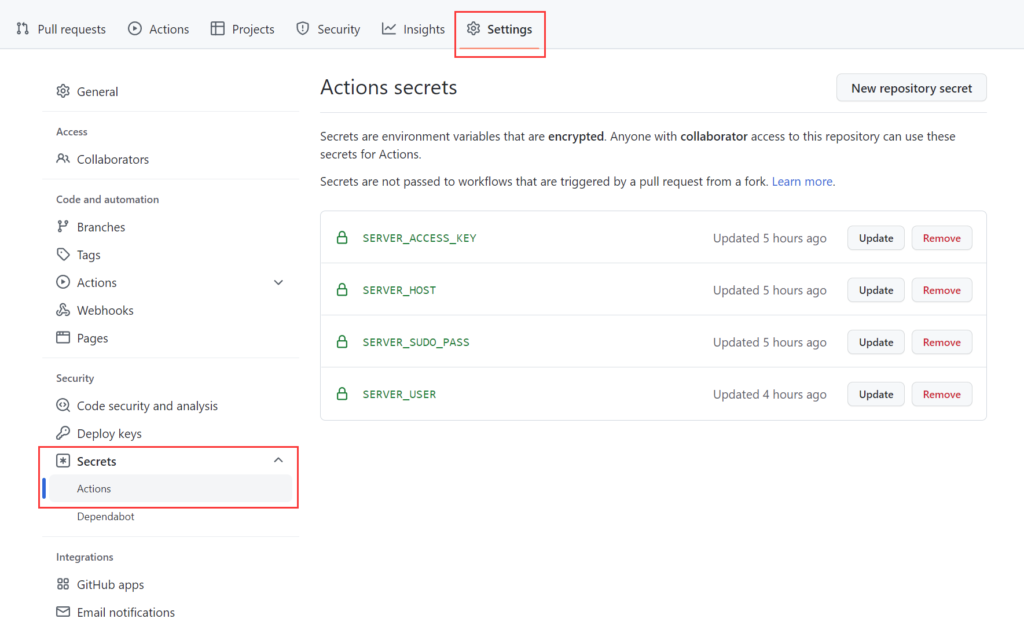This screenshot has height=637, width=1024.
Task: Click the SERVER_HOST secret name
Action: [399, 290]
